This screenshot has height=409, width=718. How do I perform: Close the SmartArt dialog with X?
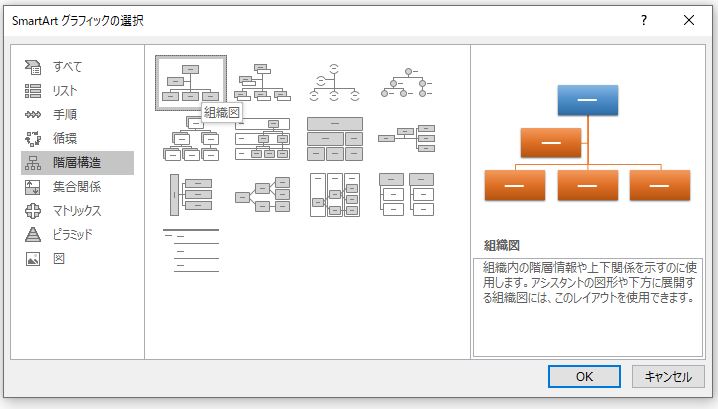coord(689,20)
